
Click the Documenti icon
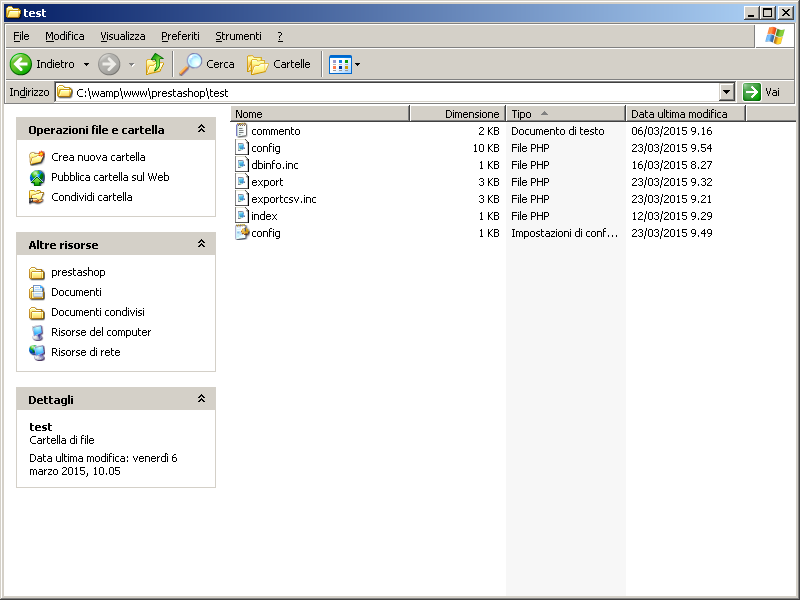[37, 292]
